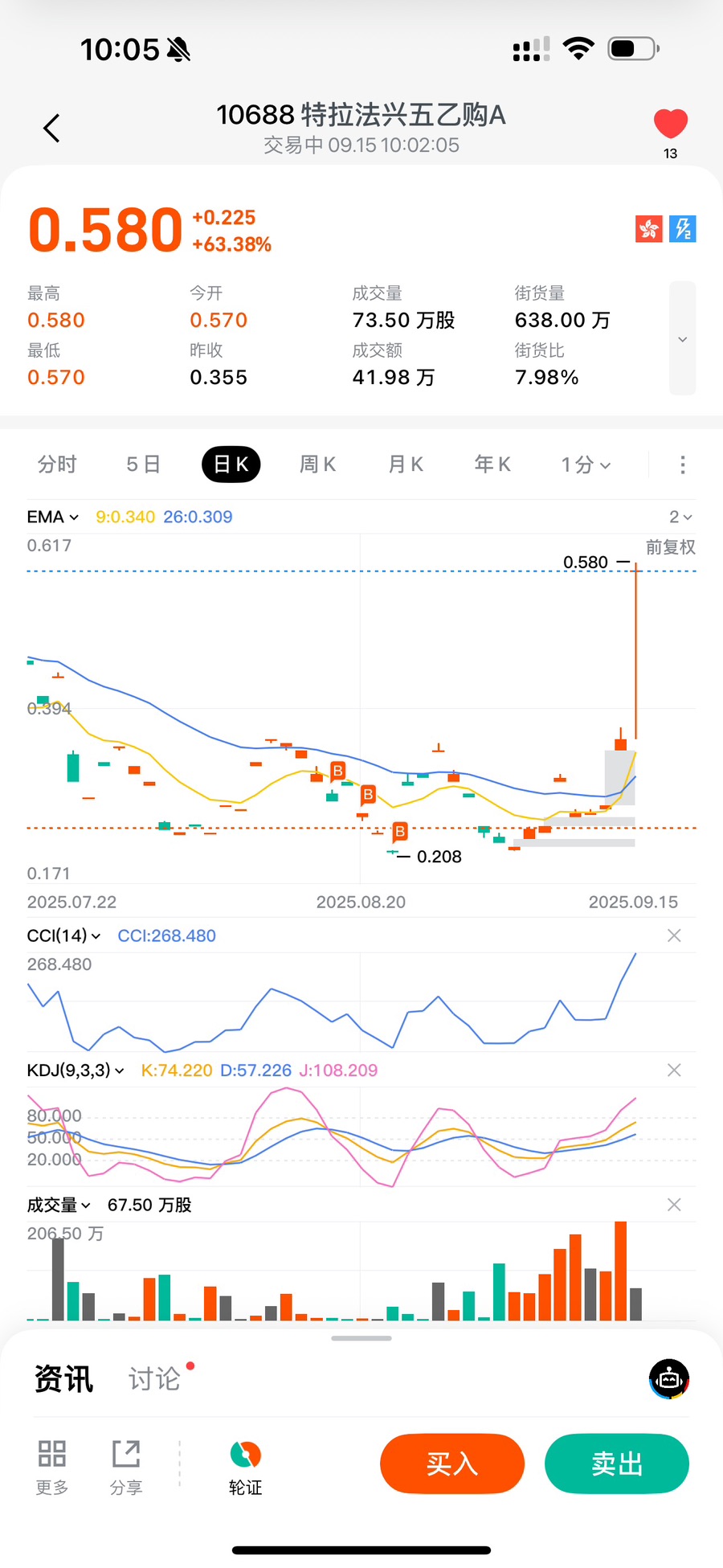Switch to 年K chart tab
The width and height of the screenshot is (723, 1568).
492,465
